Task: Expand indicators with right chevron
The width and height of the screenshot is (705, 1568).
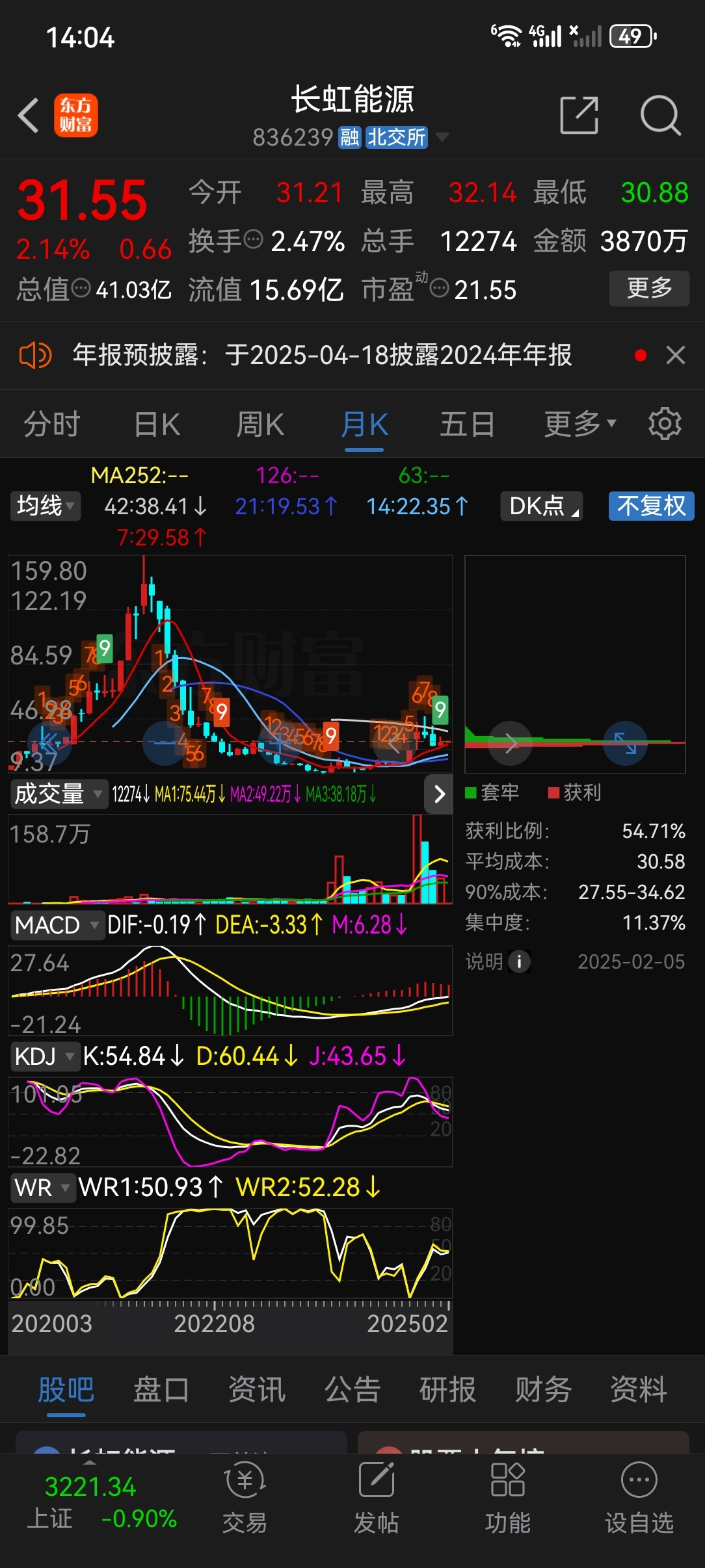Action: point(439,794)
